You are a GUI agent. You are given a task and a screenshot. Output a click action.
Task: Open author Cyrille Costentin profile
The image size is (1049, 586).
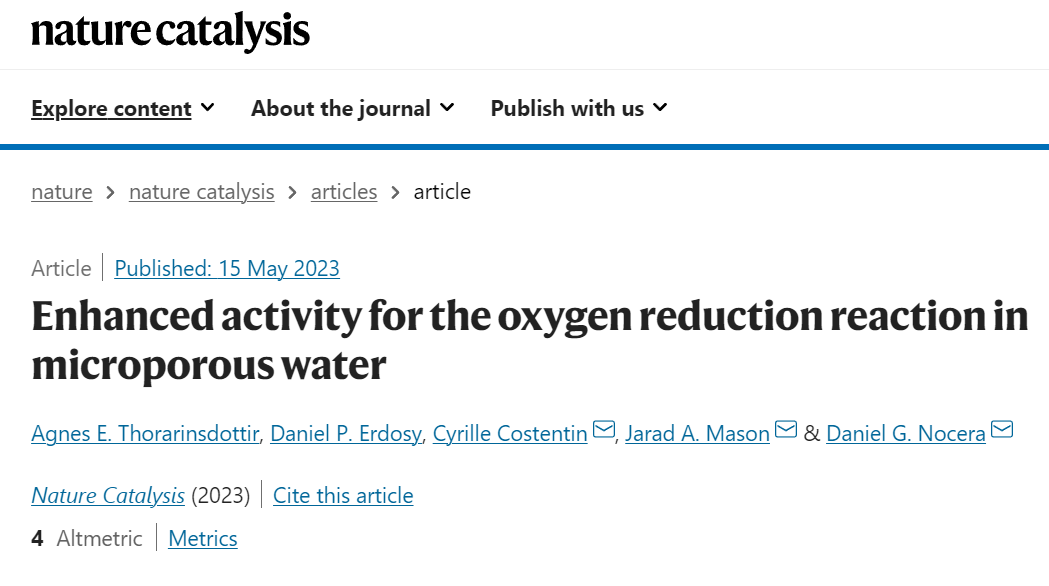(x=510, y=433)
